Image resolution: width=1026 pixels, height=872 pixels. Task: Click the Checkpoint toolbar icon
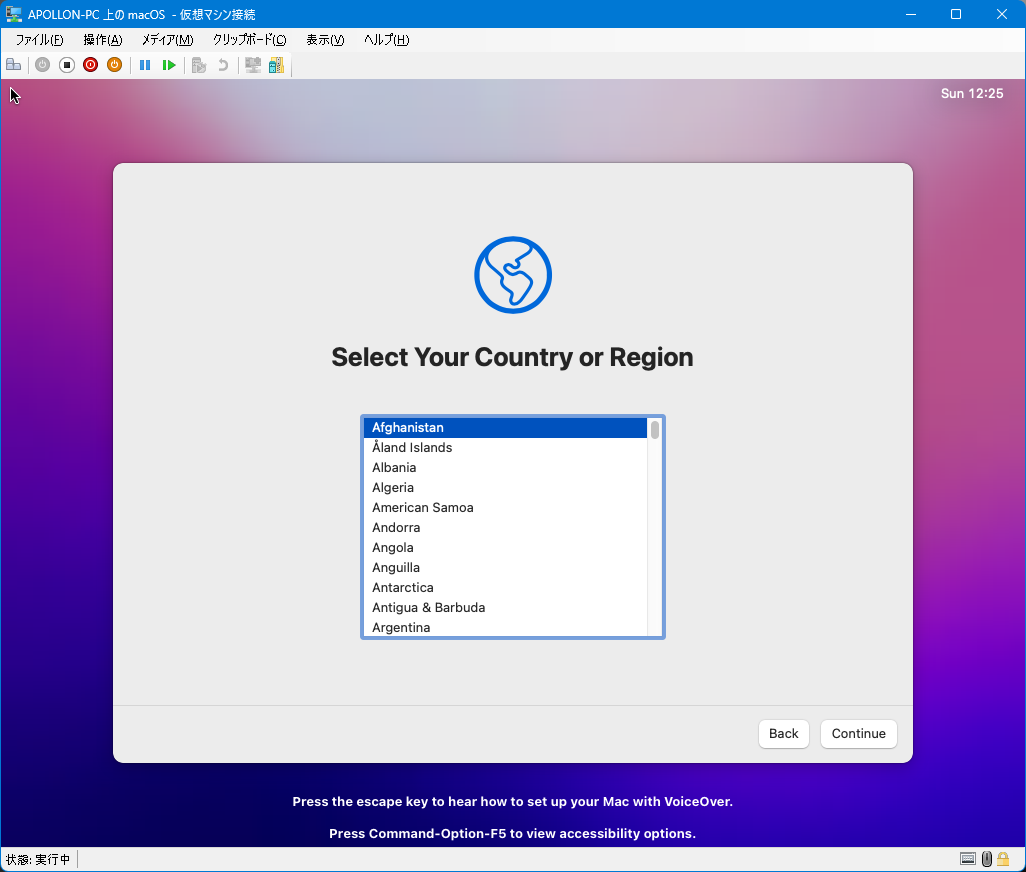[x=199, y=65]
